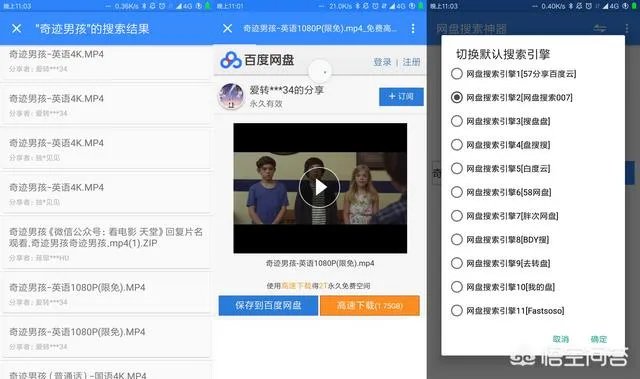
Task: Select 网盘搜索引擎10[我的盘]
Action: click(503, 287)
